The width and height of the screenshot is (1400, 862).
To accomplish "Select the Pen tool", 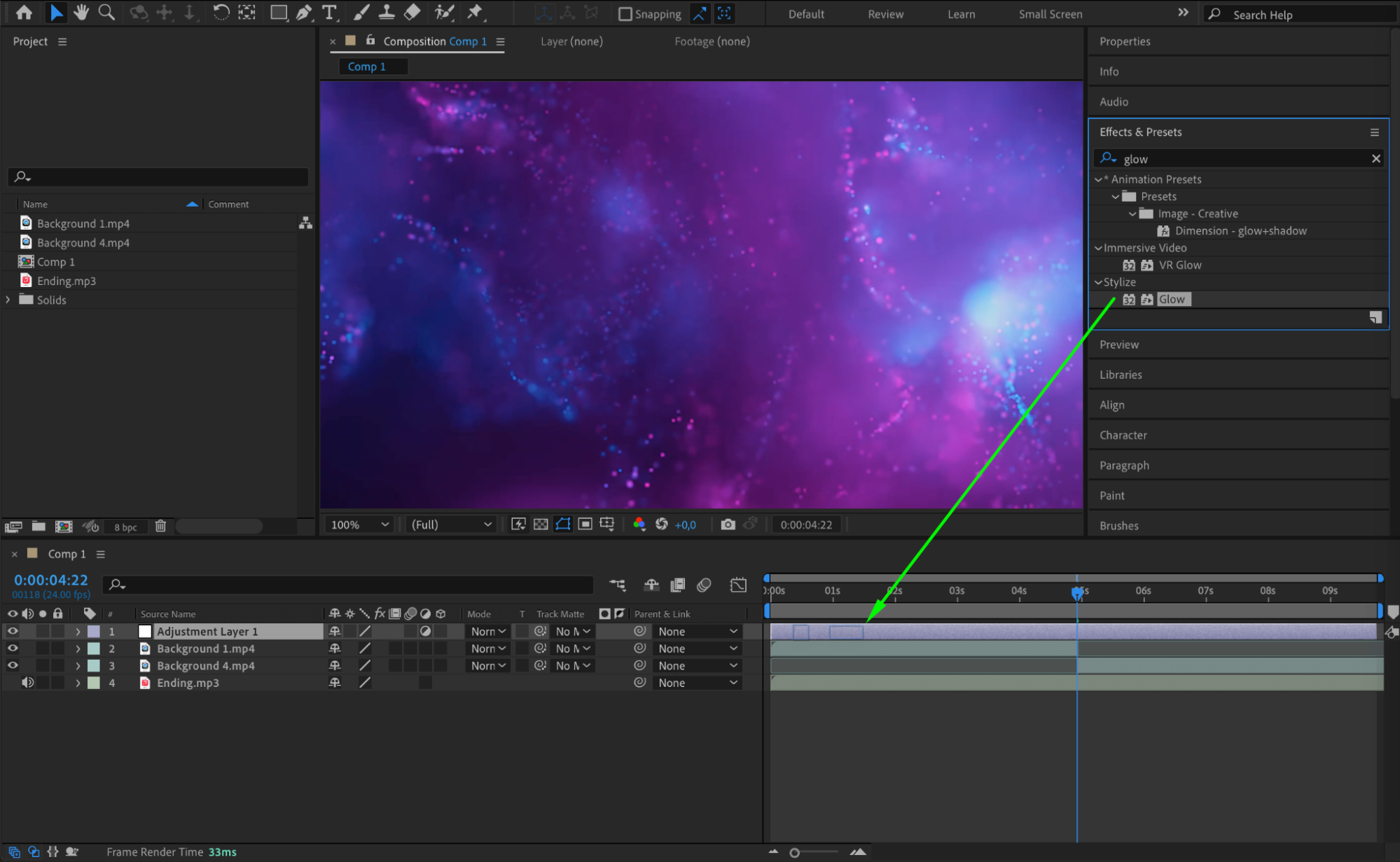I will 304,12.
